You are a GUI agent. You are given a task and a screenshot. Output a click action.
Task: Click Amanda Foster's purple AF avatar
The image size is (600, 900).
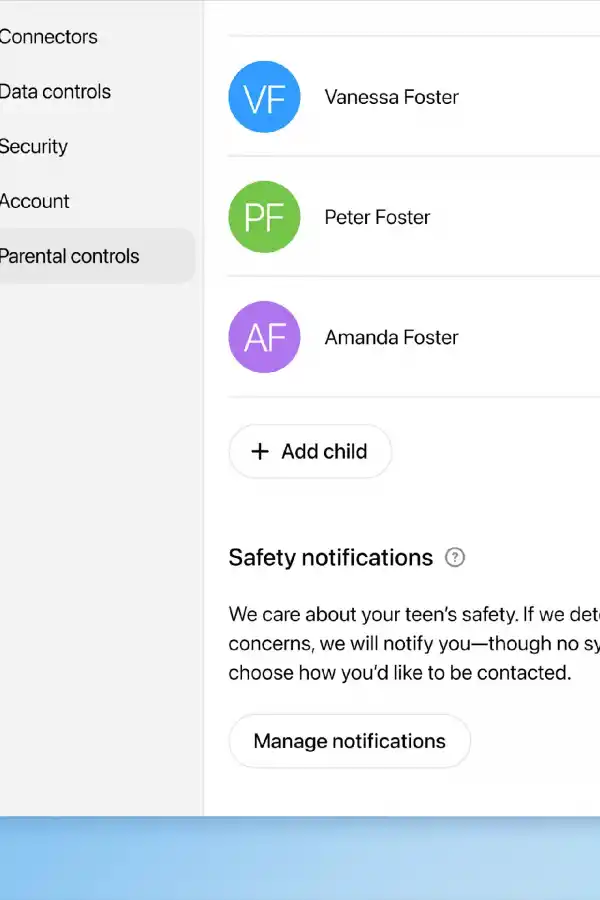pyautogui.click(x=264, y=337)
